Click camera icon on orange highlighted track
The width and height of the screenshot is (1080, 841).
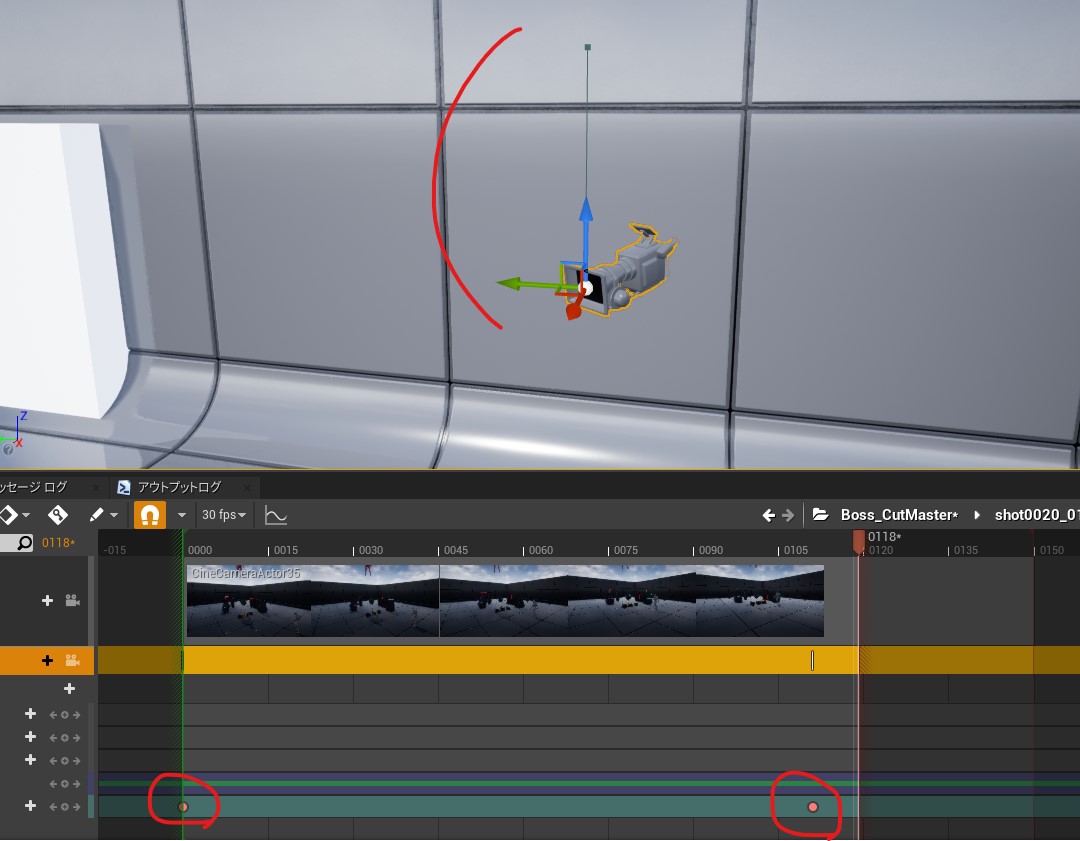click(x=72, y=661)
